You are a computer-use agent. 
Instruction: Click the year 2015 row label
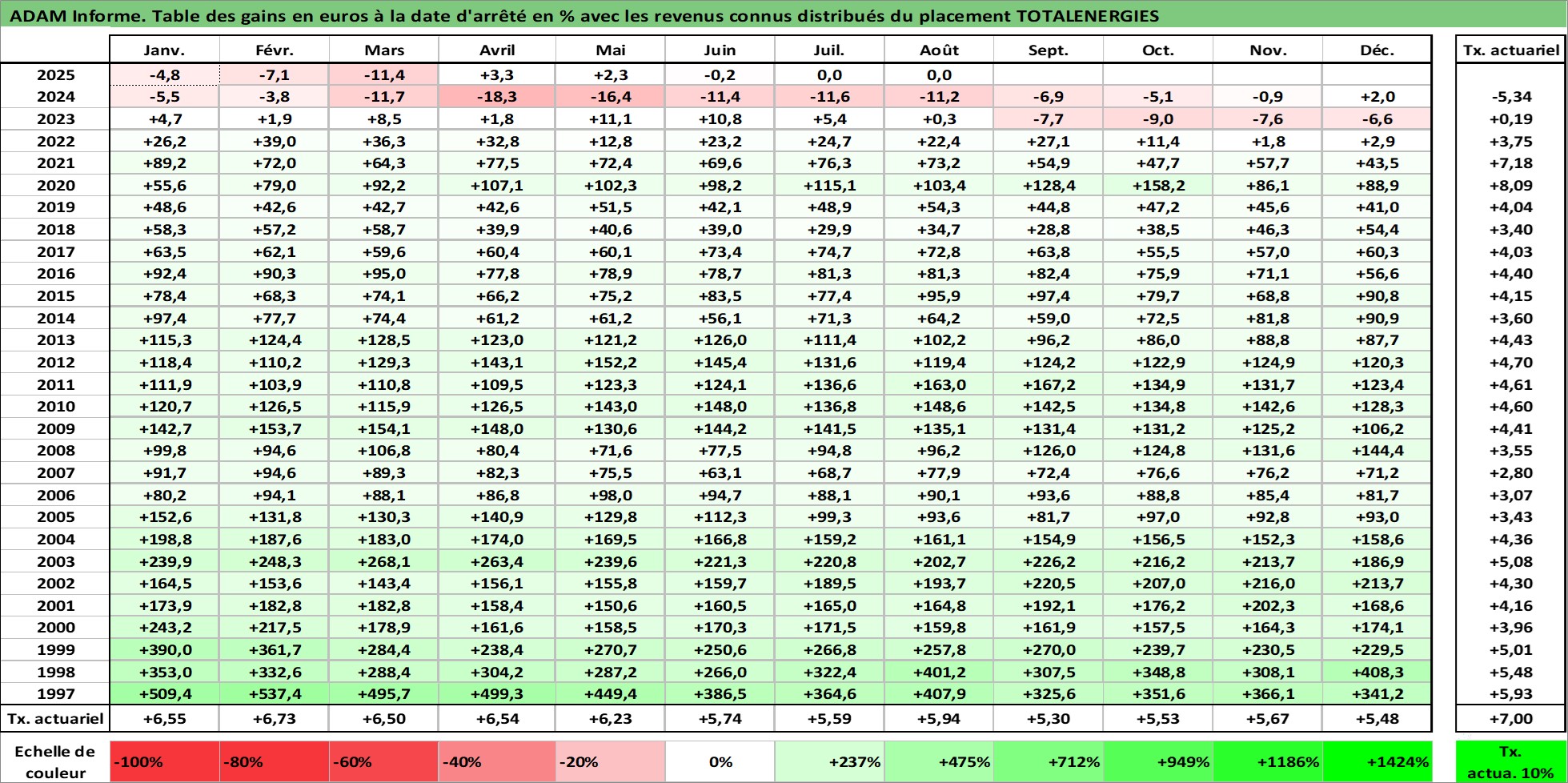55,295
